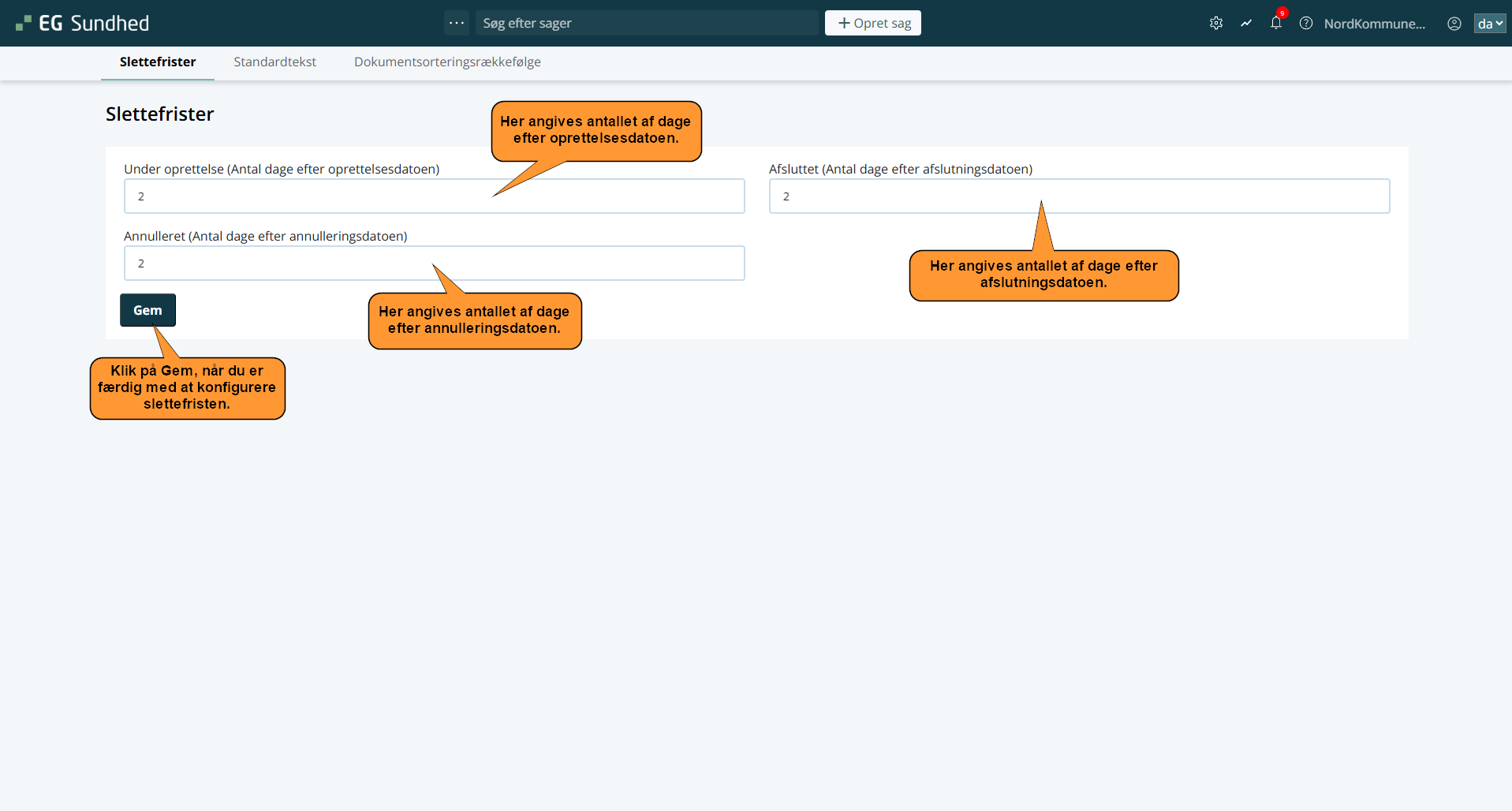Click the 'Under oprettelse' days input field
Image resolution: width=1512 pixels, height=811 pixels.
pos(315,196)
